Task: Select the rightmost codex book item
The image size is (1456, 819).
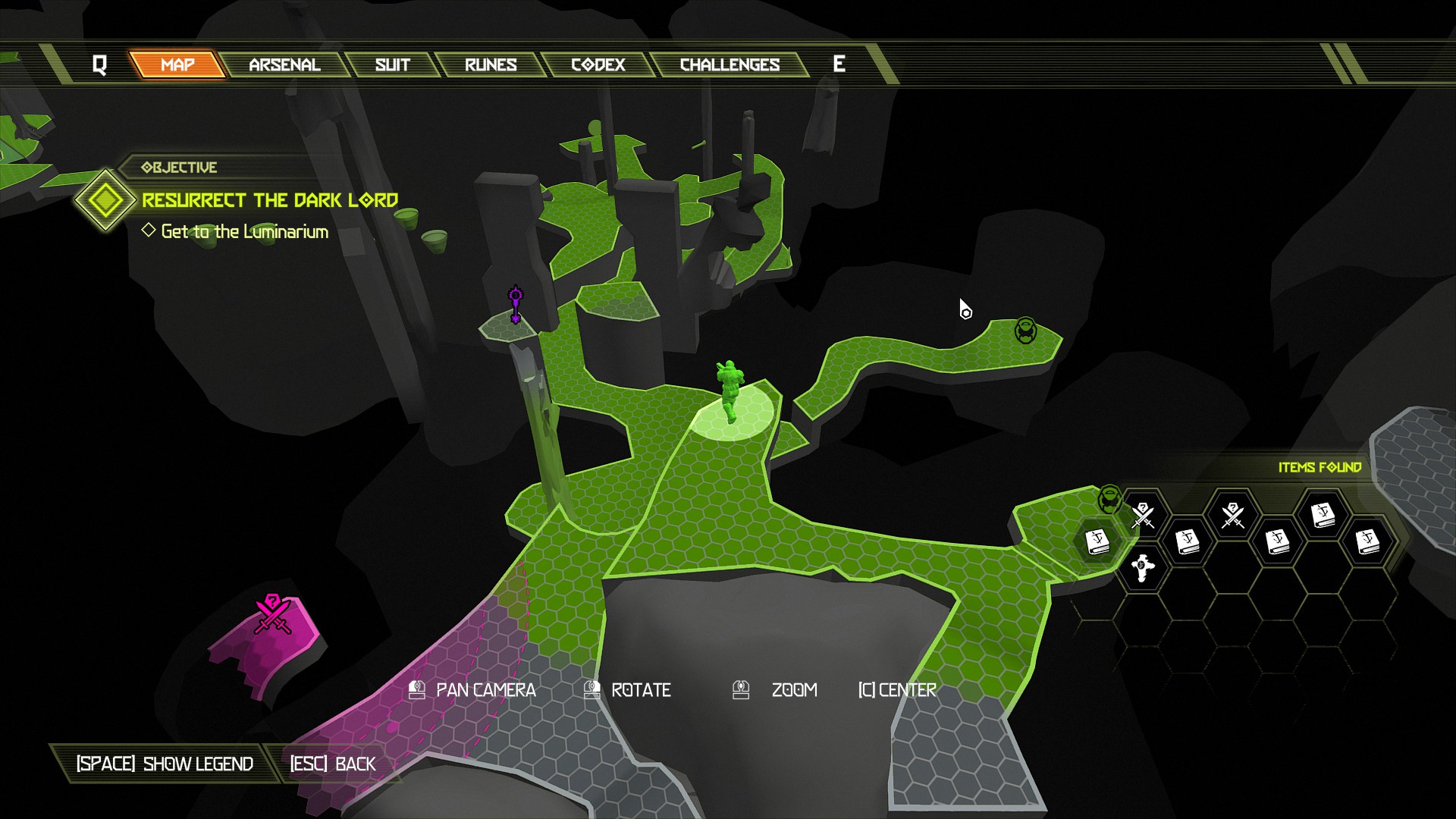Action: pyautogui.click(x=1367, y=541)
